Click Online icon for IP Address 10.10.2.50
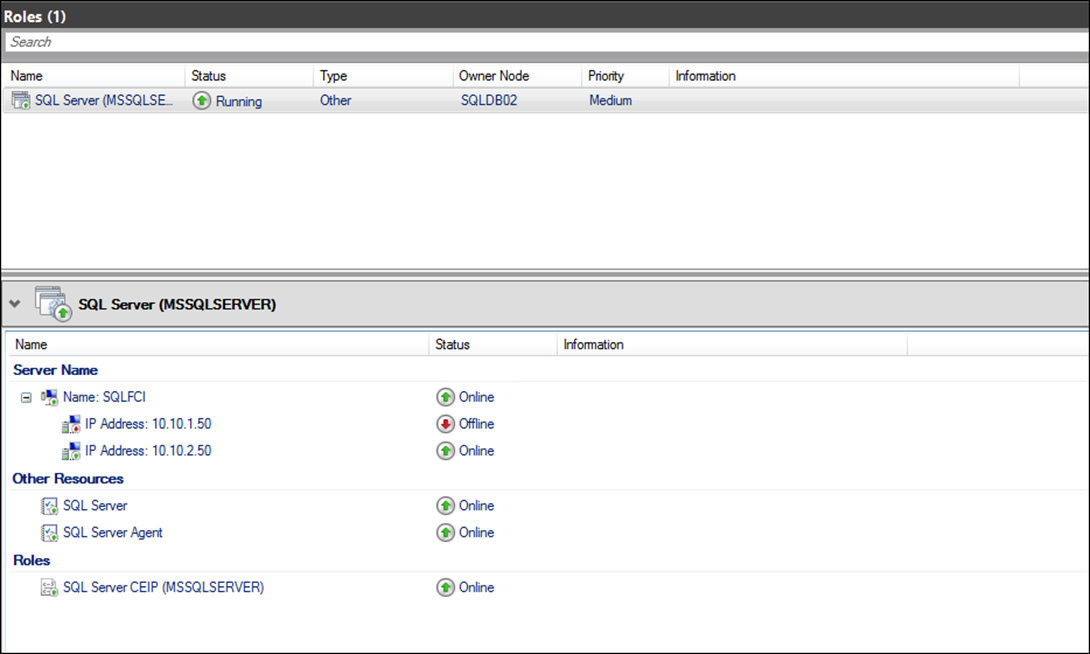1090x654 pixels. click(x=446, y=451)
